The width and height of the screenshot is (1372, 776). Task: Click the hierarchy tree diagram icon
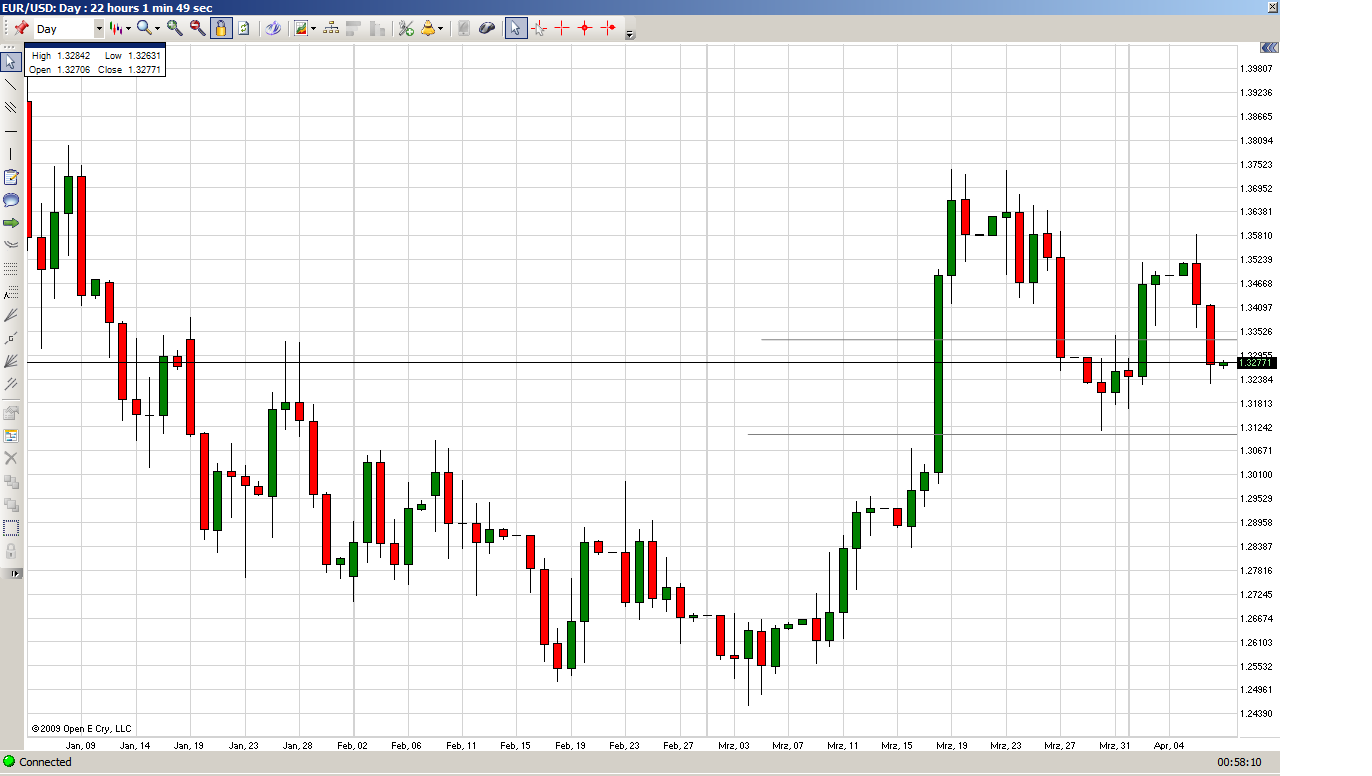click(331, 28)
